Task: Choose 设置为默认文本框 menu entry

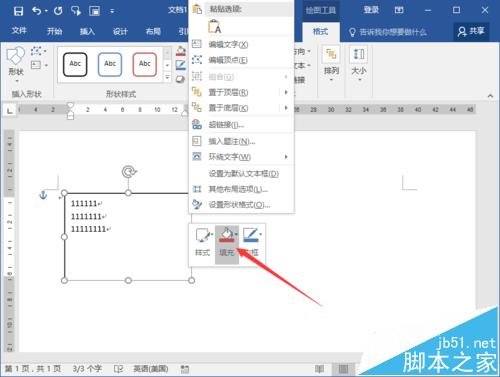Action: click(241, 174)
